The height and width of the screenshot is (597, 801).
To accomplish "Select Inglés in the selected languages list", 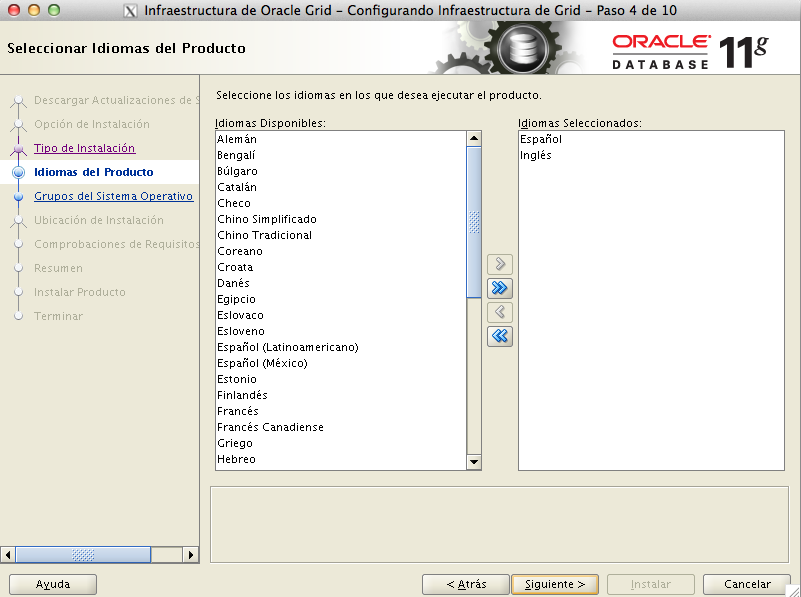I will tap(535, 155).
